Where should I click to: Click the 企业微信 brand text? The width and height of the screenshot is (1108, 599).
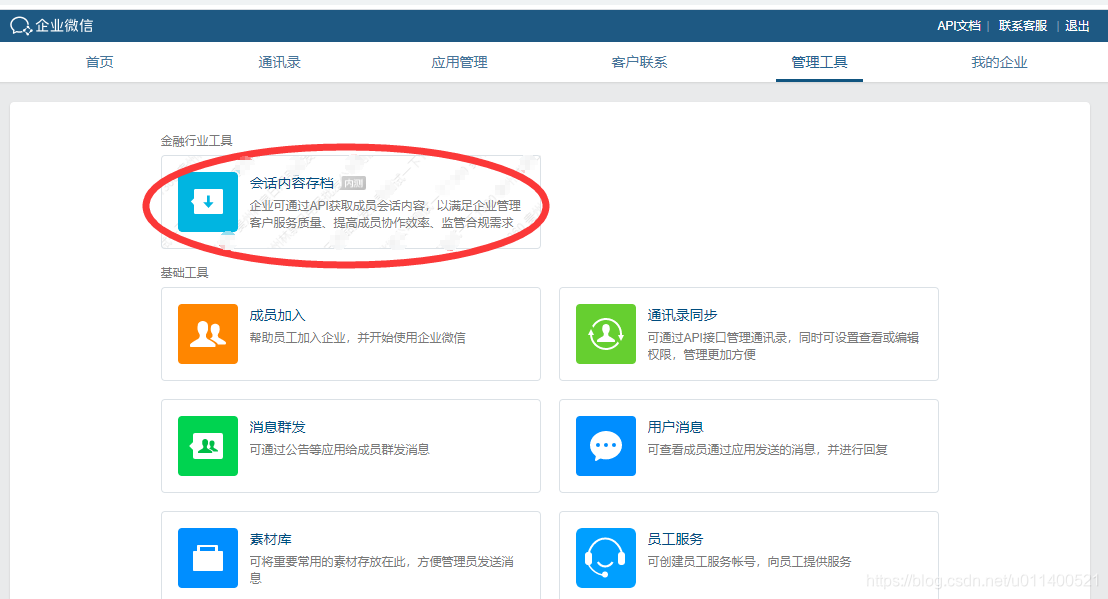coord(64,26)
